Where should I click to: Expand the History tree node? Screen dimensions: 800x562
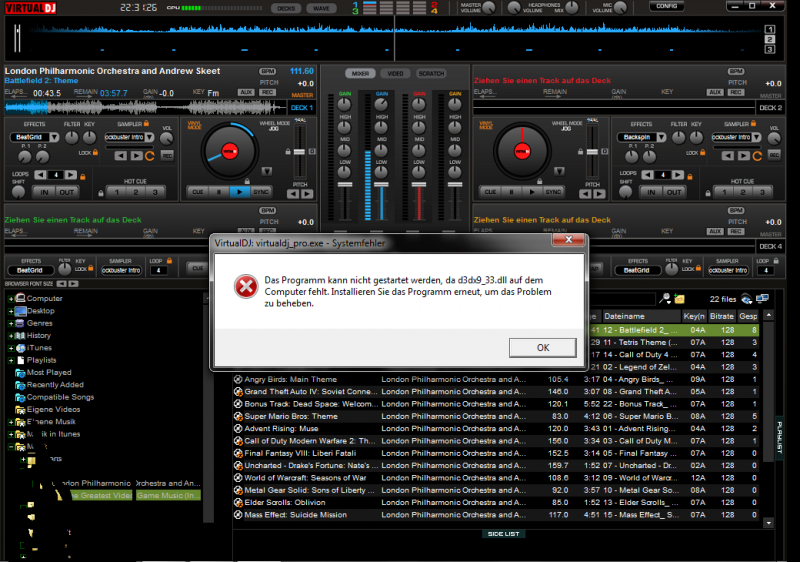[x=11, y=336]
